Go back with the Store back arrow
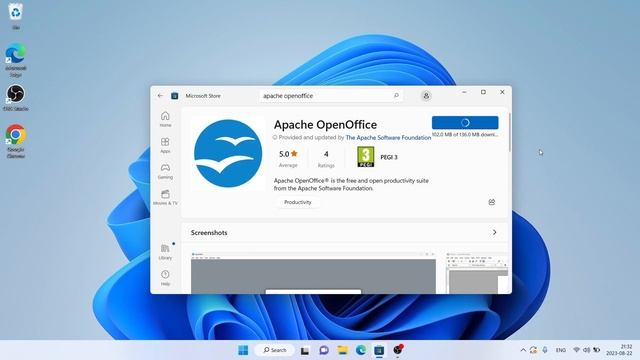The height and width of the screenshot is (360, 640). tap(160, 96)
